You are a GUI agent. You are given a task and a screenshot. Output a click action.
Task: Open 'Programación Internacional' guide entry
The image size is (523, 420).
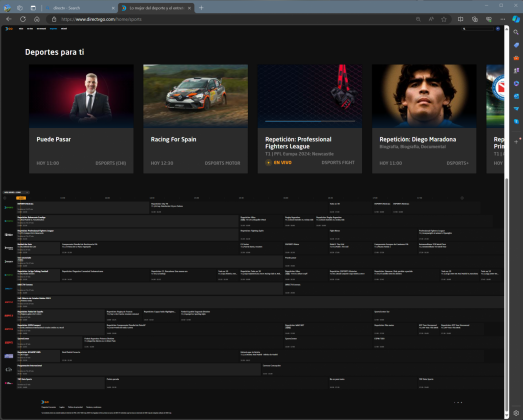[138, 370]
